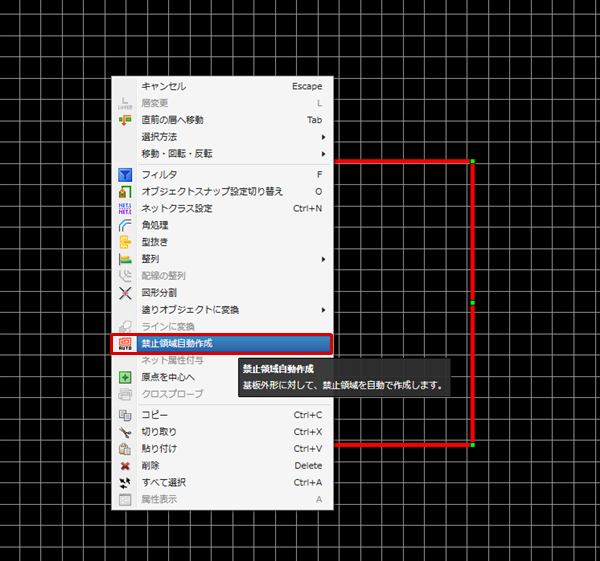Viewport: 600px width, 561px height.
Task: Click the alignment (整列) icon
Action: point(125,259)
